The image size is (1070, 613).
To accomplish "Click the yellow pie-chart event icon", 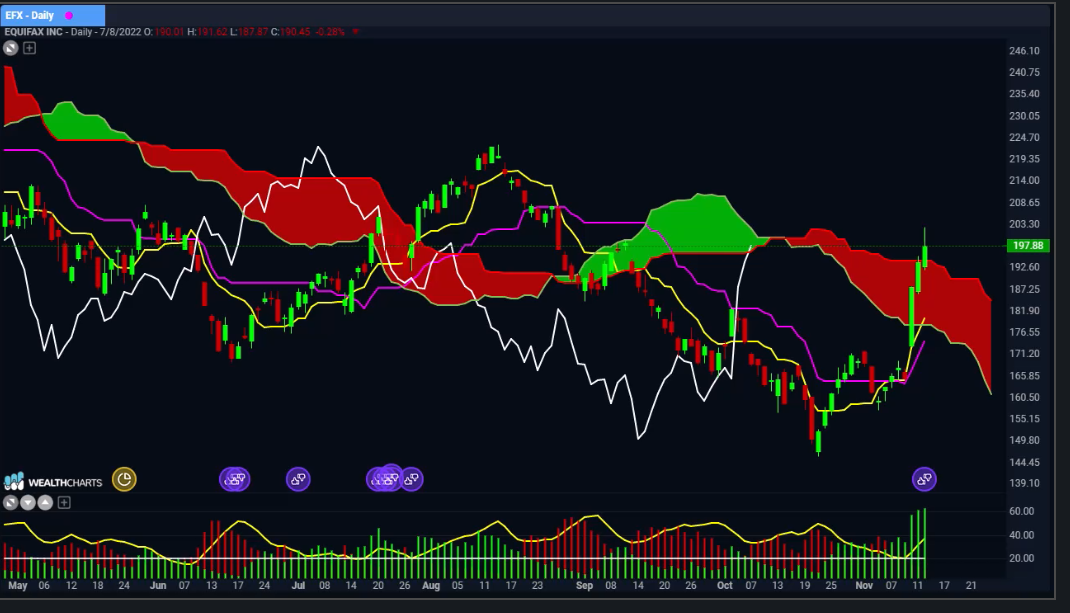I will click(x=124, y=479).
